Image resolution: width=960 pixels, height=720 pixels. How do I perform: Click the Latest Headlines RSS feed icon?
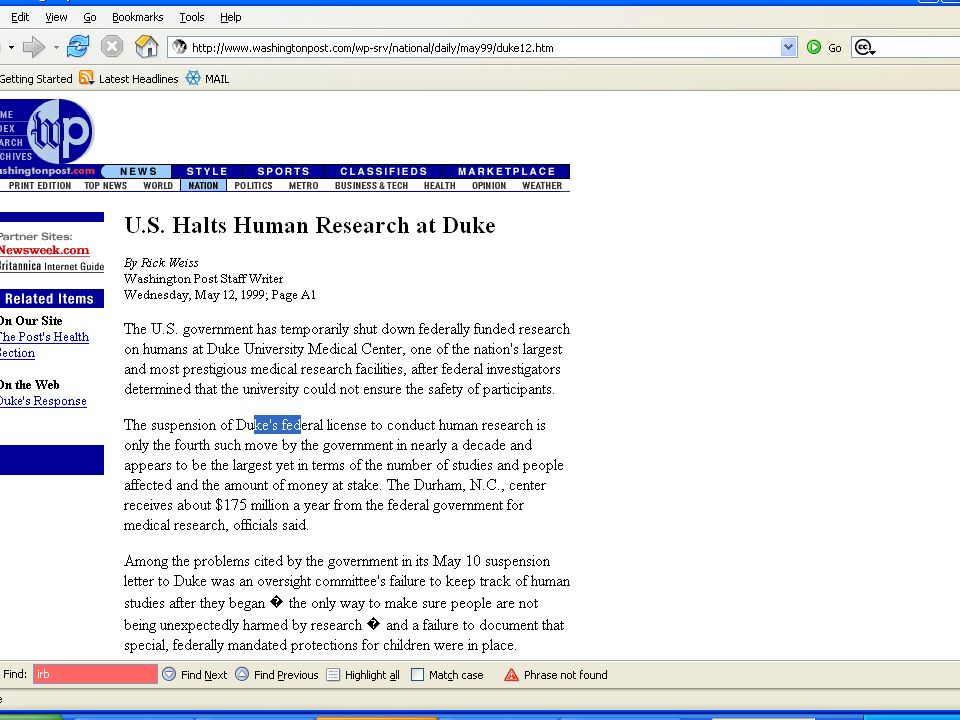pos(86,78)
